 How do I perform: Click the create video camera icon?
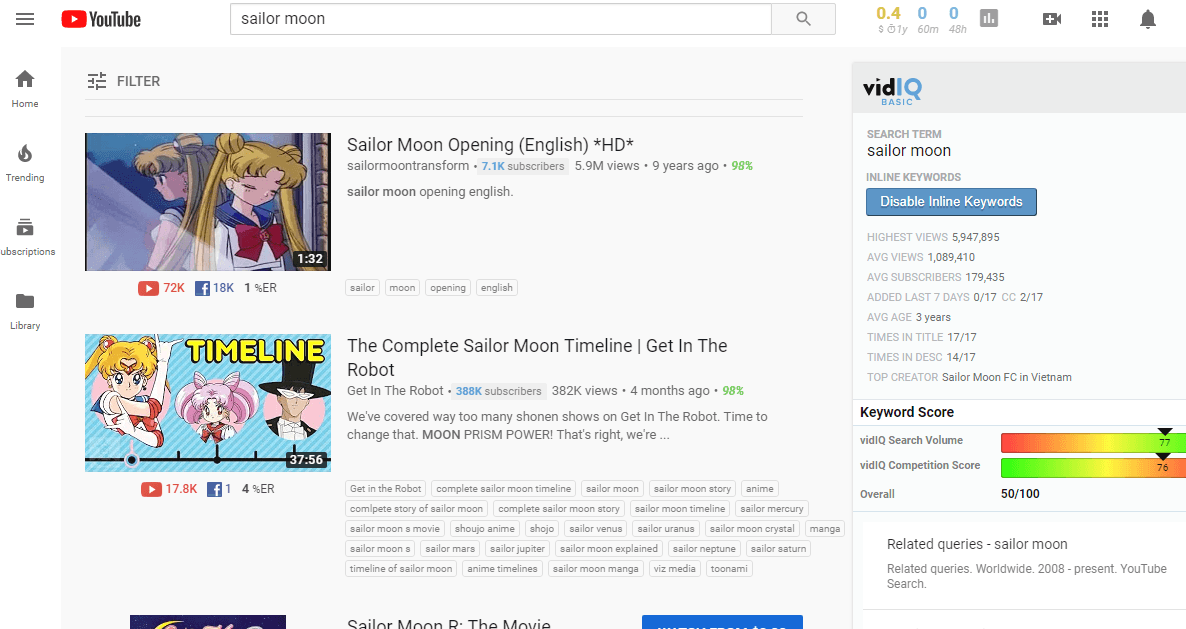[1051, 19]
